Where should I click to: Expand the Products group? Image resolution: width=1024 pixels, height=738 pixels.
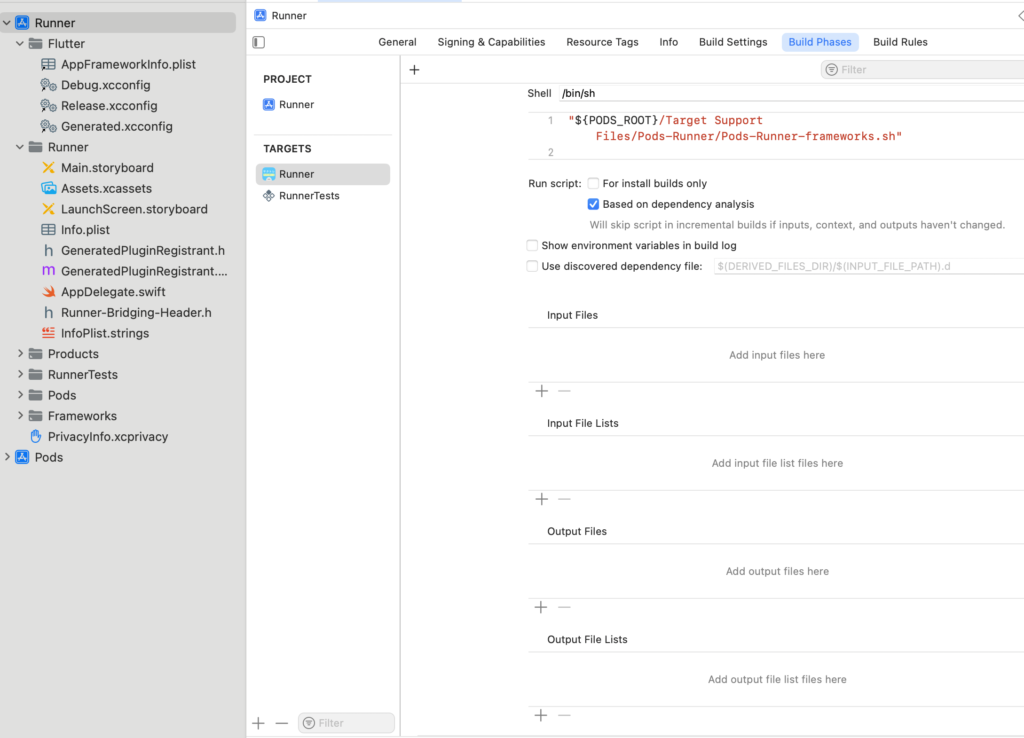coord(20,353)
